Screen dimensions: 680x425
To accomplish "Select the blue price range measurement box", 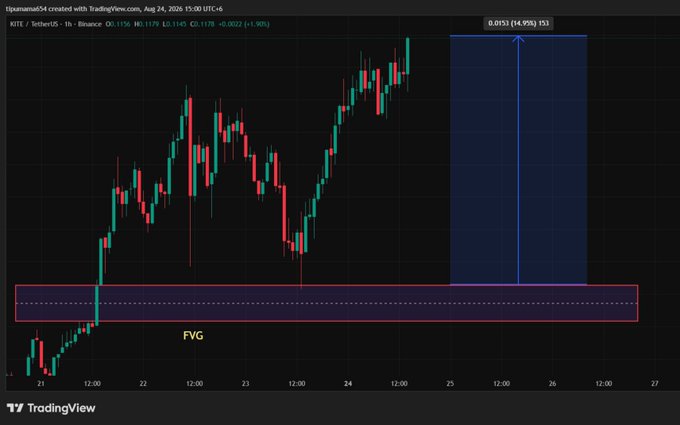I will point(518,160).
